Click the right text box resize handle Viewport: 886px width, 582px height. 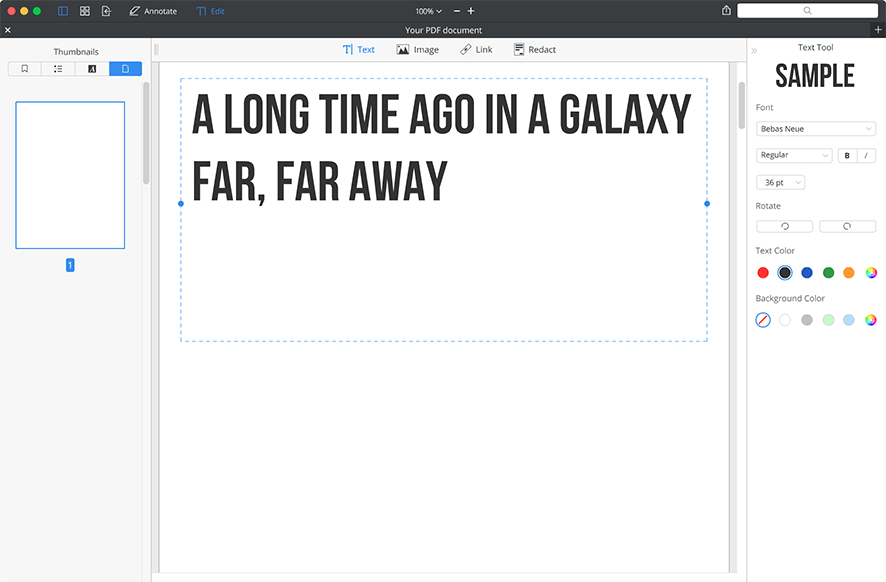(707, 203)
